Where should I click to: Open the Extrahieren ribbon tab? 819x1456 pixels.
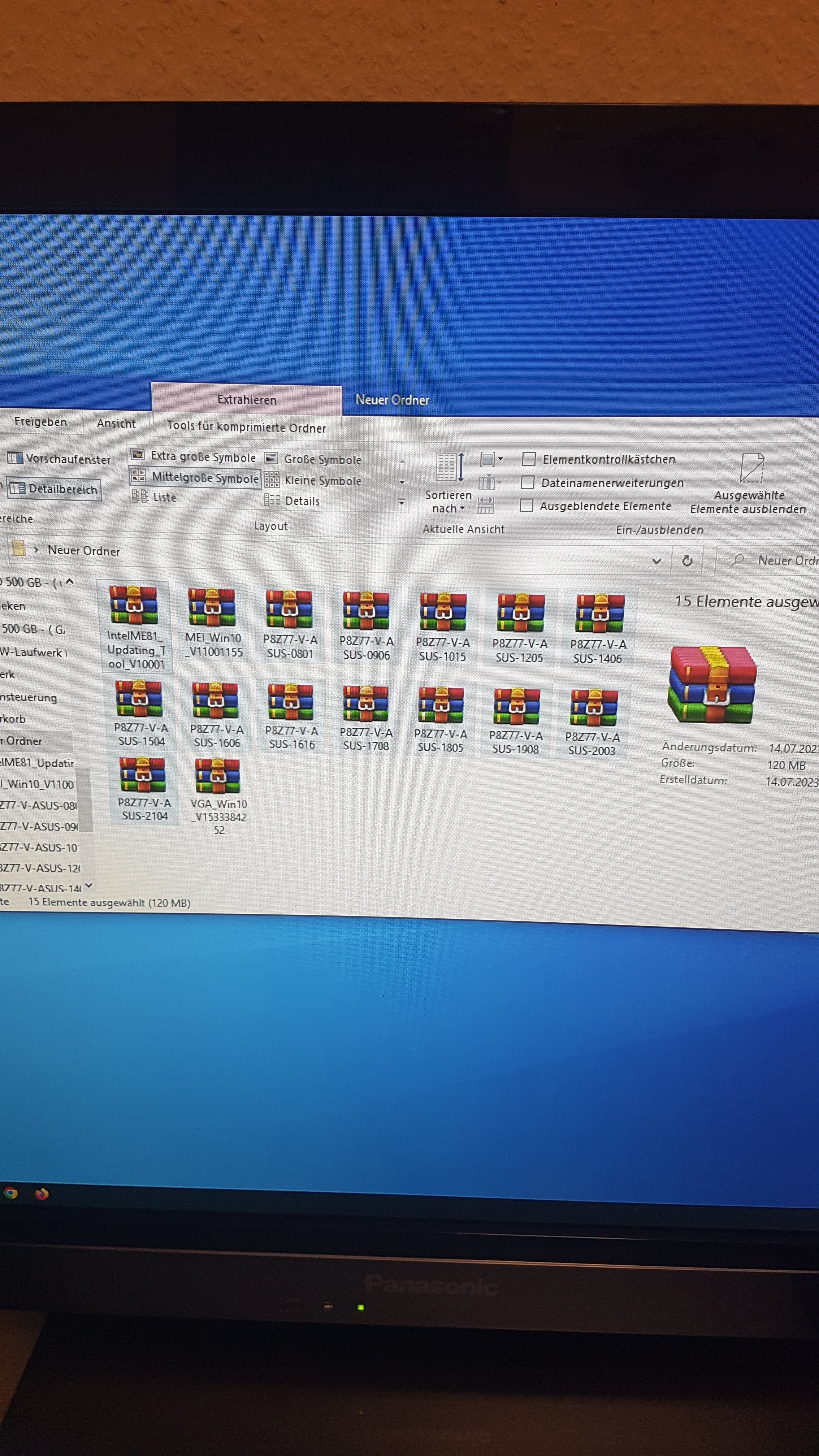[246, 400]
